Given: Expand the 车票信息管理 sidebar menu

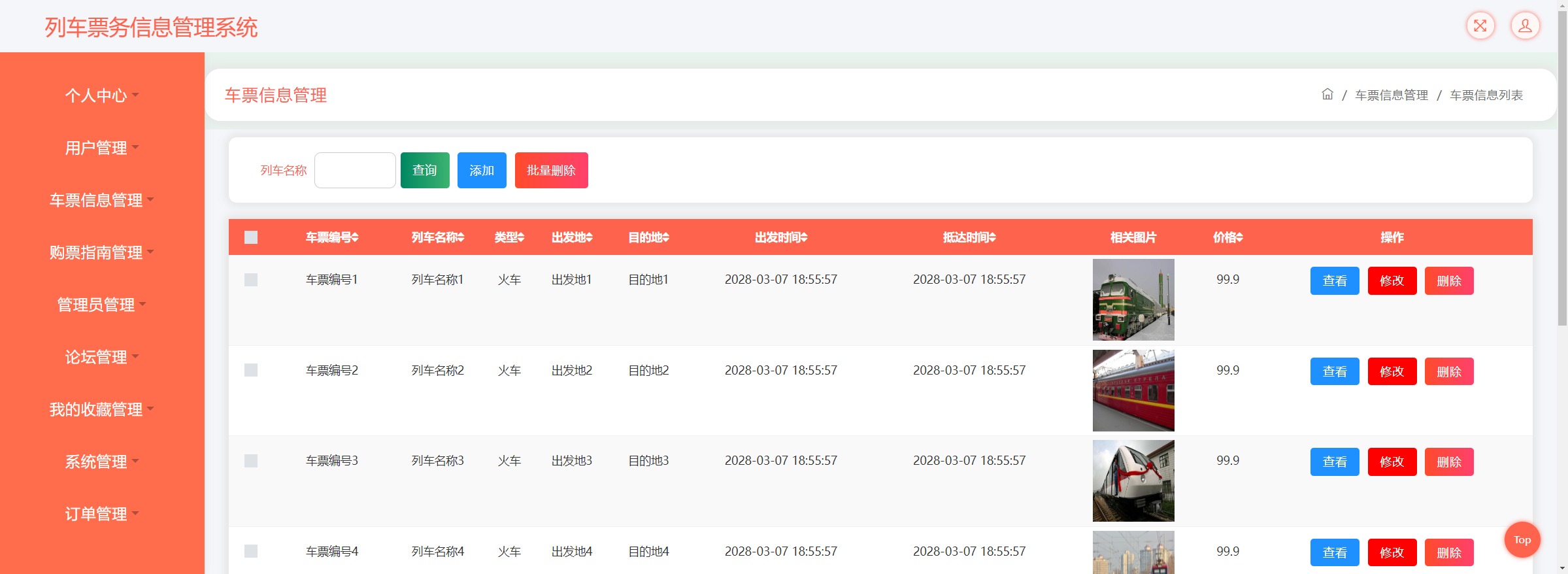Looking at the screenshot, I should [102, 200].
